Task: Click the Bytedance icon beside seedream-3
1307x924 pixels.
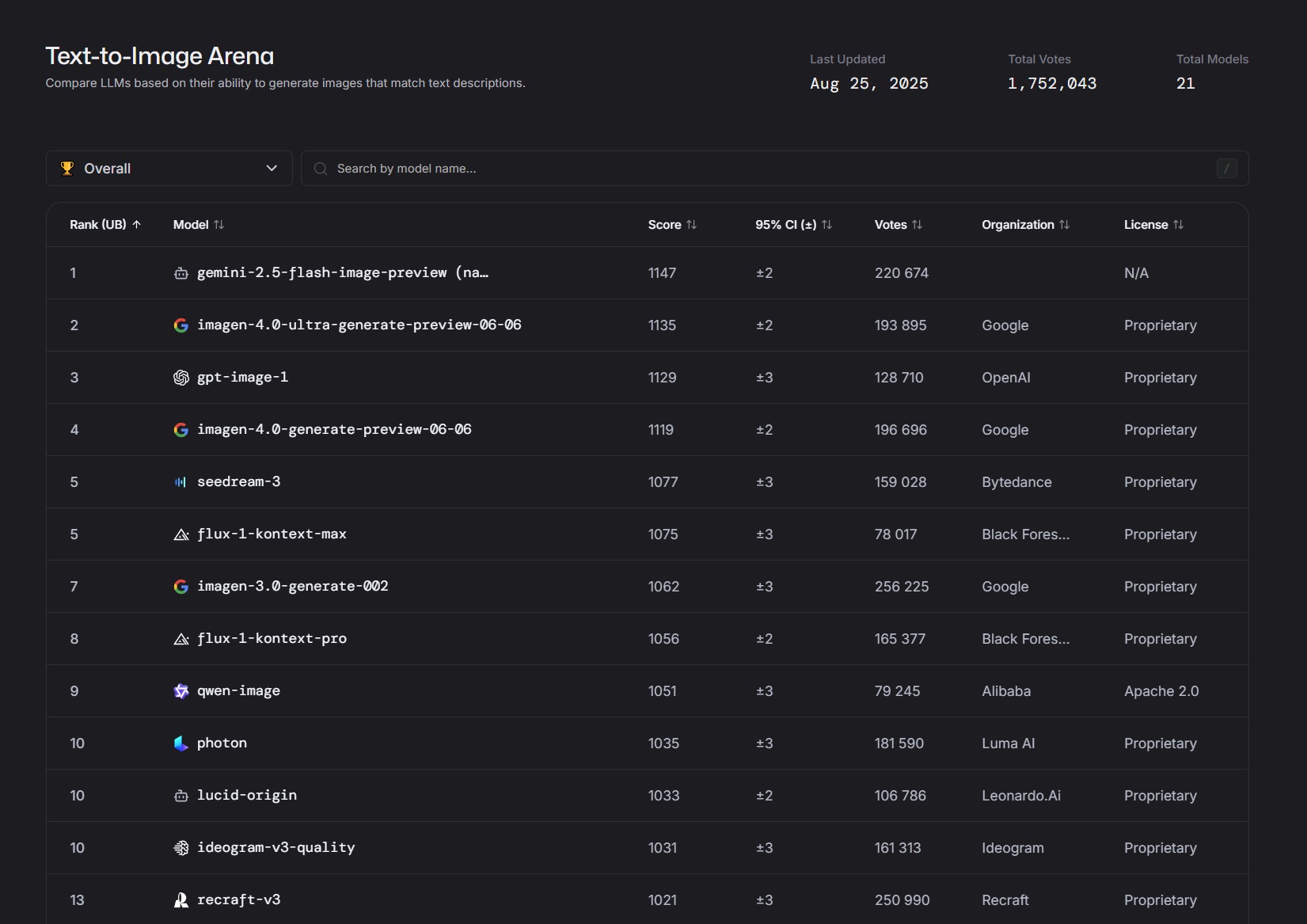Action: tap(181, 482)
